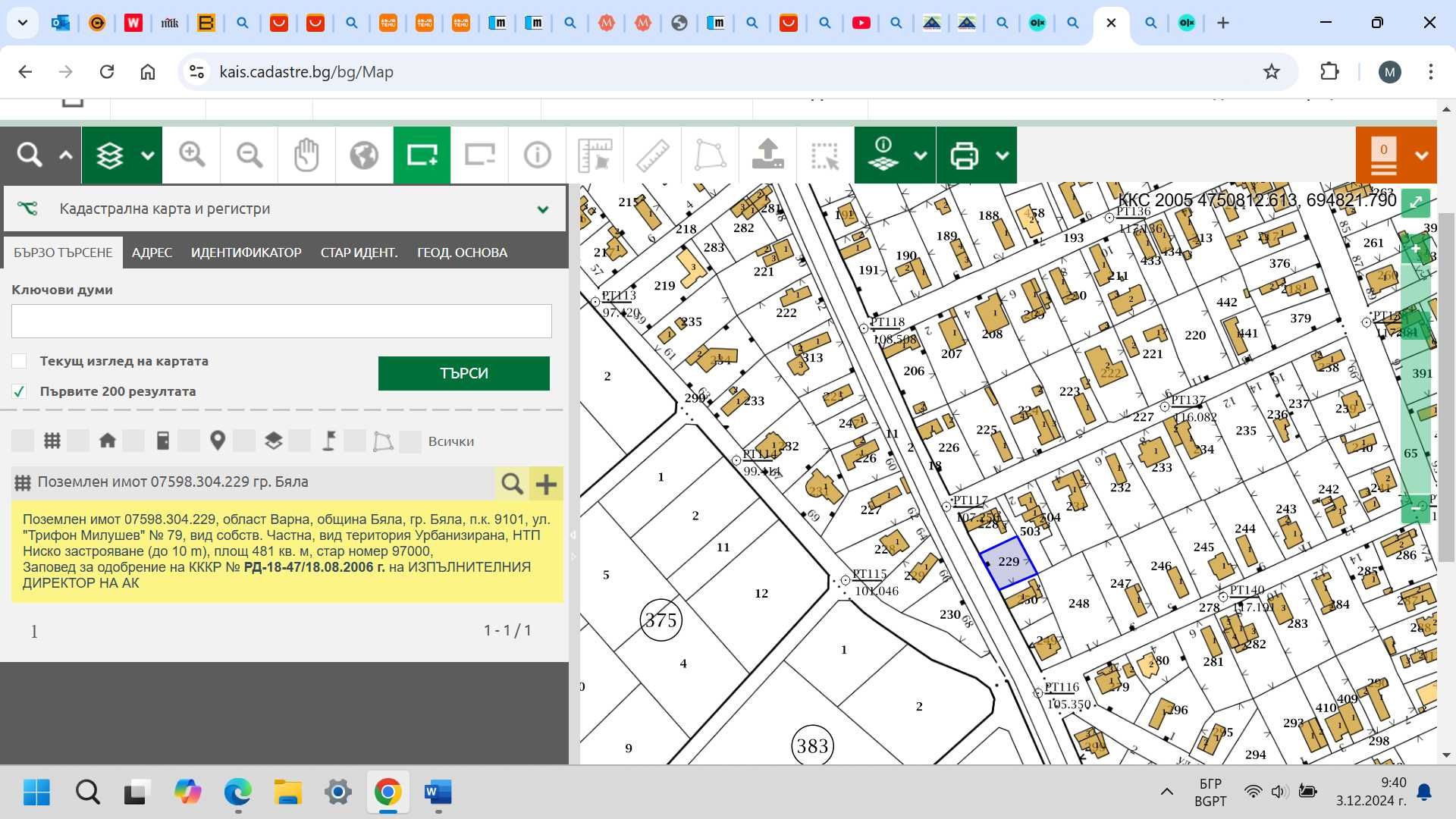Switch to the 'СТАР ИДЕНТ.' tab
This screenshot has width=1456, height=819.
359,253
